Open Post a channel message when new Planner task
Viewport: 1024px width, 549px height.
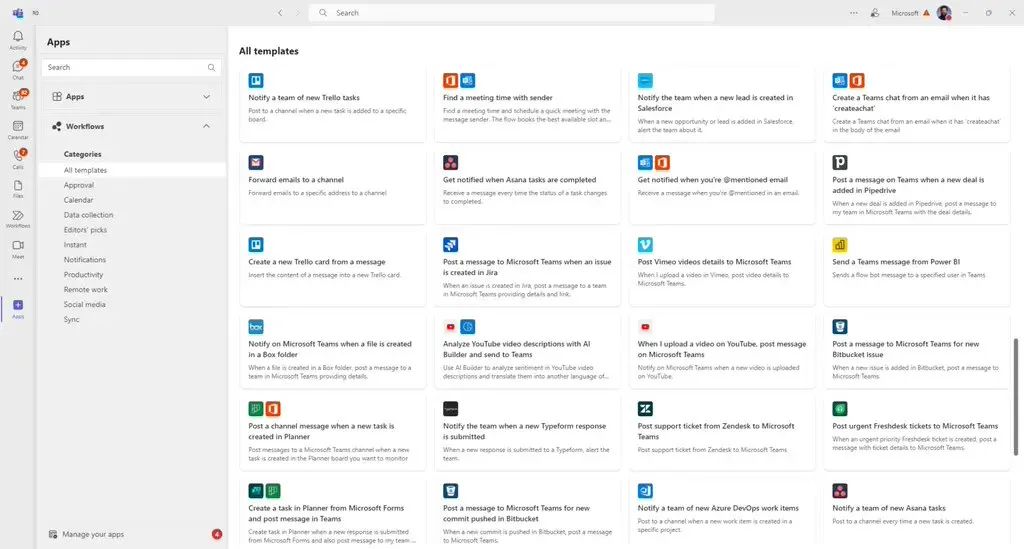coord(332,431)
